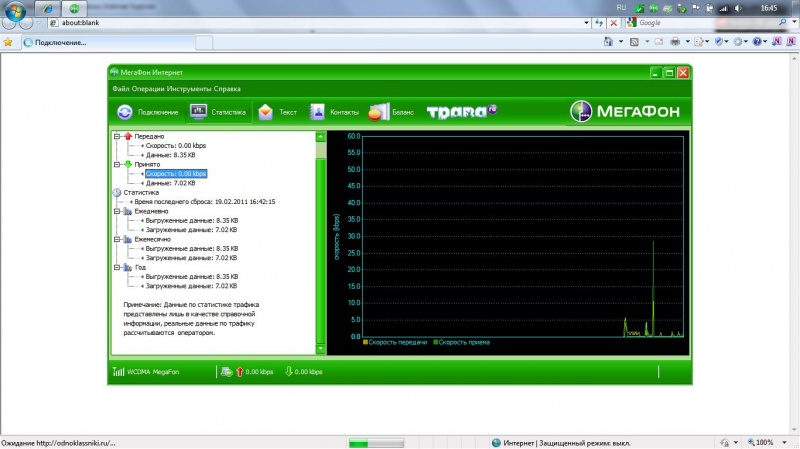Open the Текст messages tab
This screenshot has height=449, width=800.
(278, 112)
